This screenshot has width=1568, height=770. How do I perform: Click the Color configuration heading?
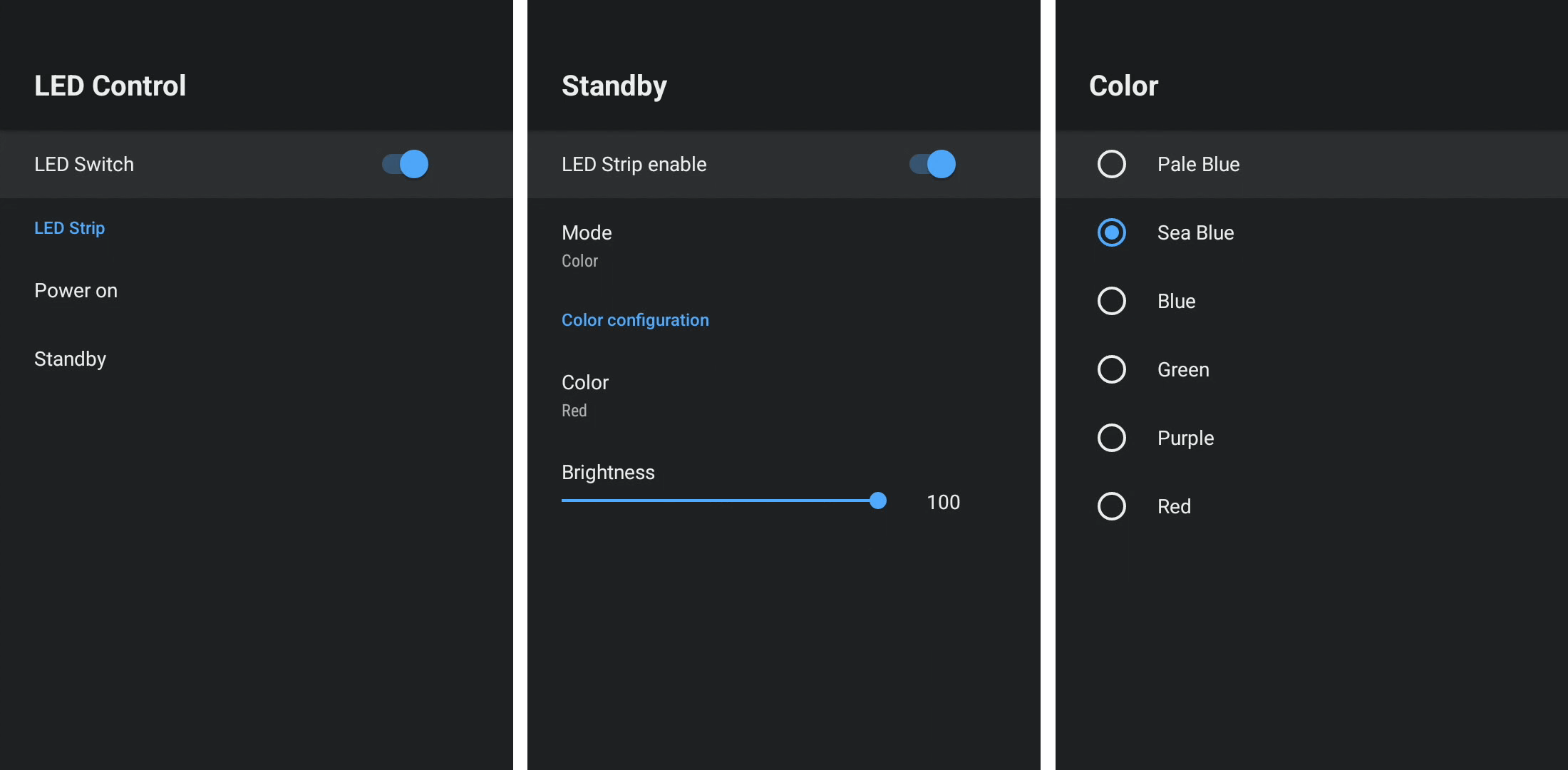click(635, 320)
